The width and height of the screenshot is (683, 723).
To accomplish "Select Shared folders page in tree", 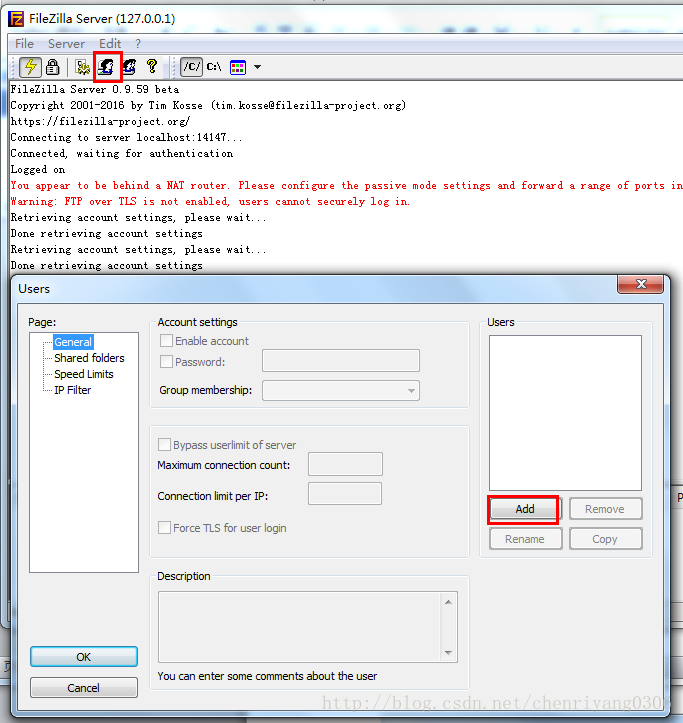I will click(x=89, y=358).
